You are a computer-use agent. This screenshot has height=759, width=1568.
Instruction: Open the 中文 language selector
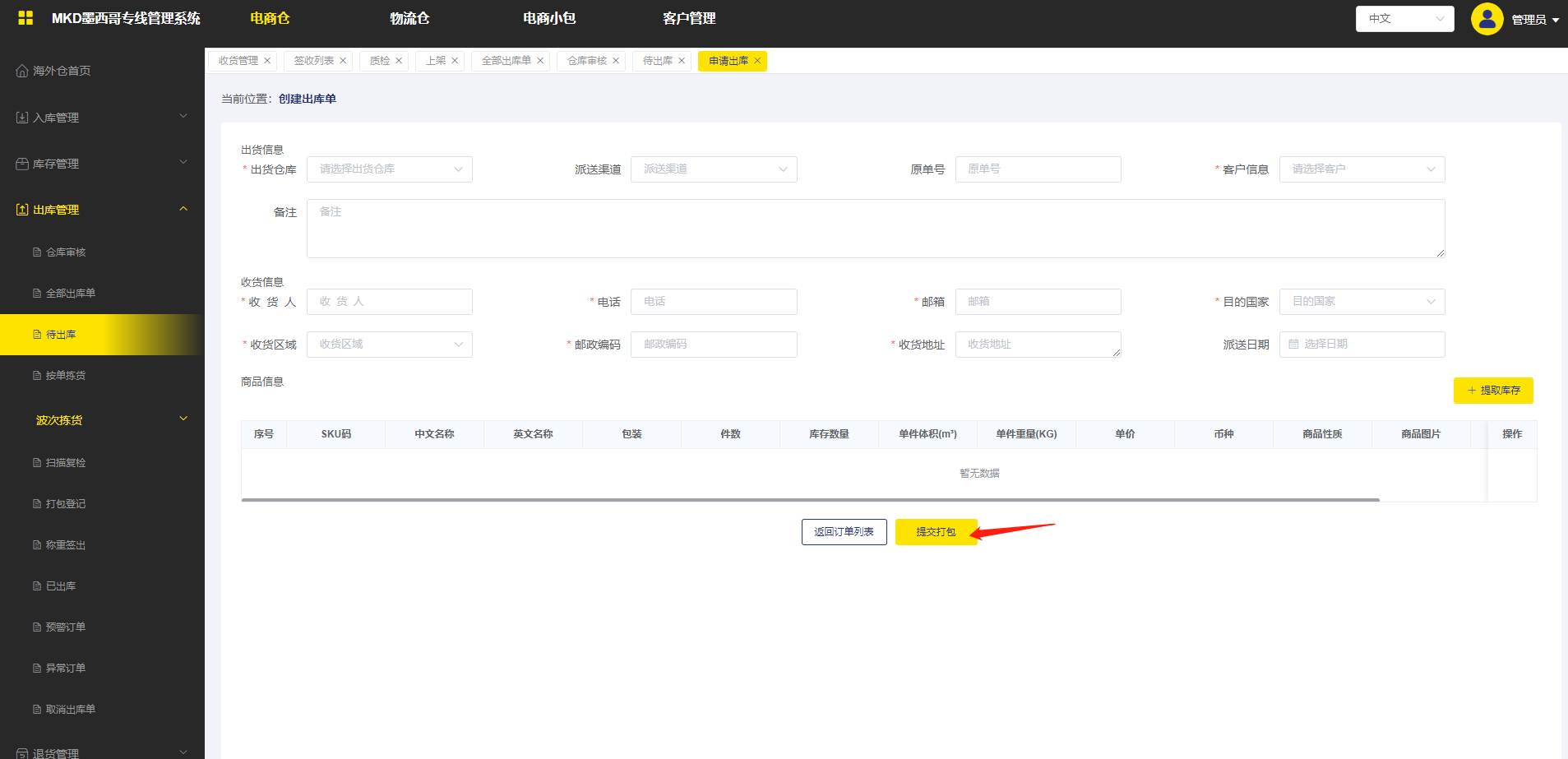pyautogui.click(x=1404, y=19)
